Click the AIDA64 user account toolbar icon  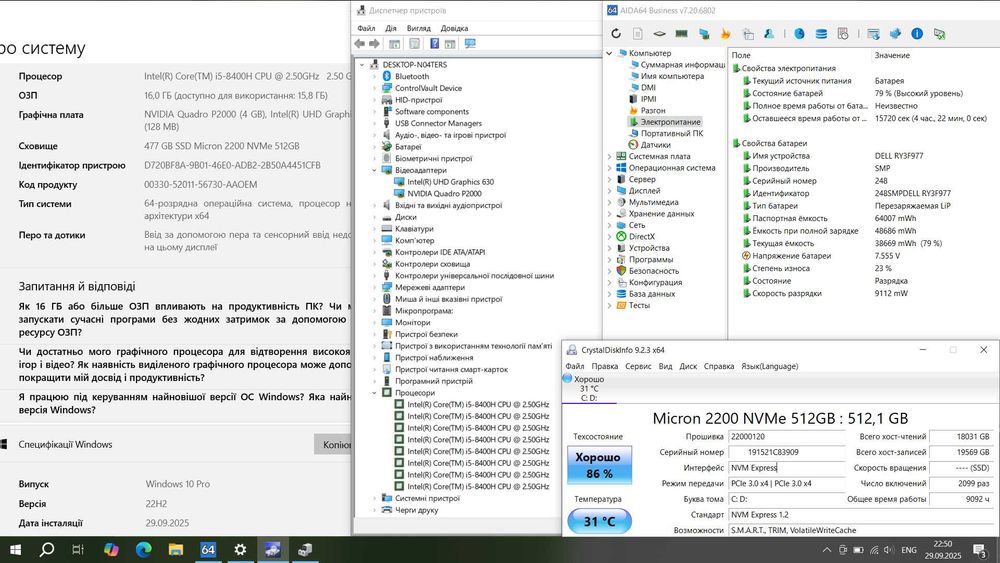[x=769, y=34]
